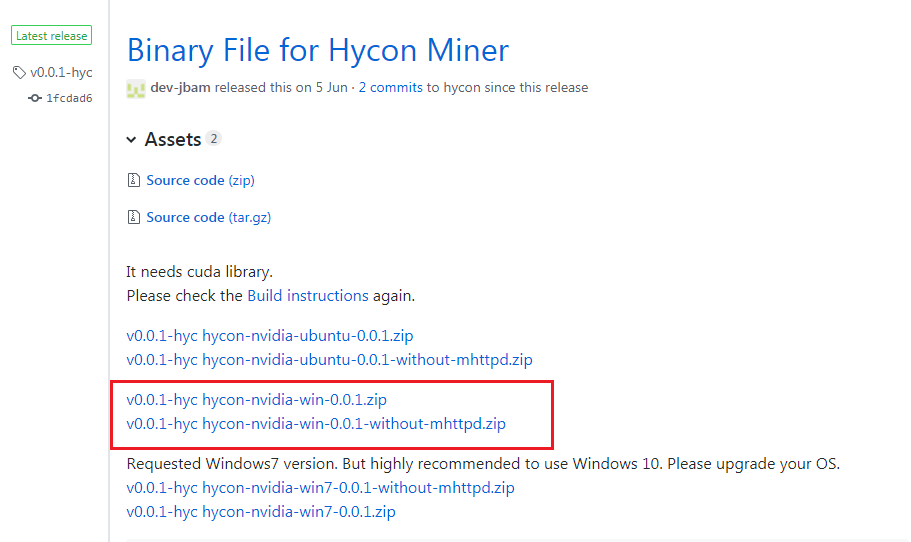The width and height of the screenshot is (911, 542).
Task: Click the archive icon for Source code (tar.gz)
Action: [134, 217]
